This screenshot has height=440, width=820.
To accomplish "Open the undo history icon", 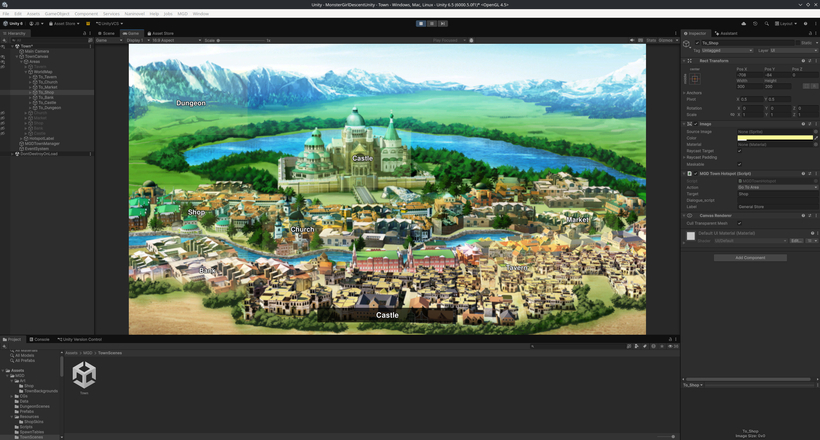I will [755, 24].
